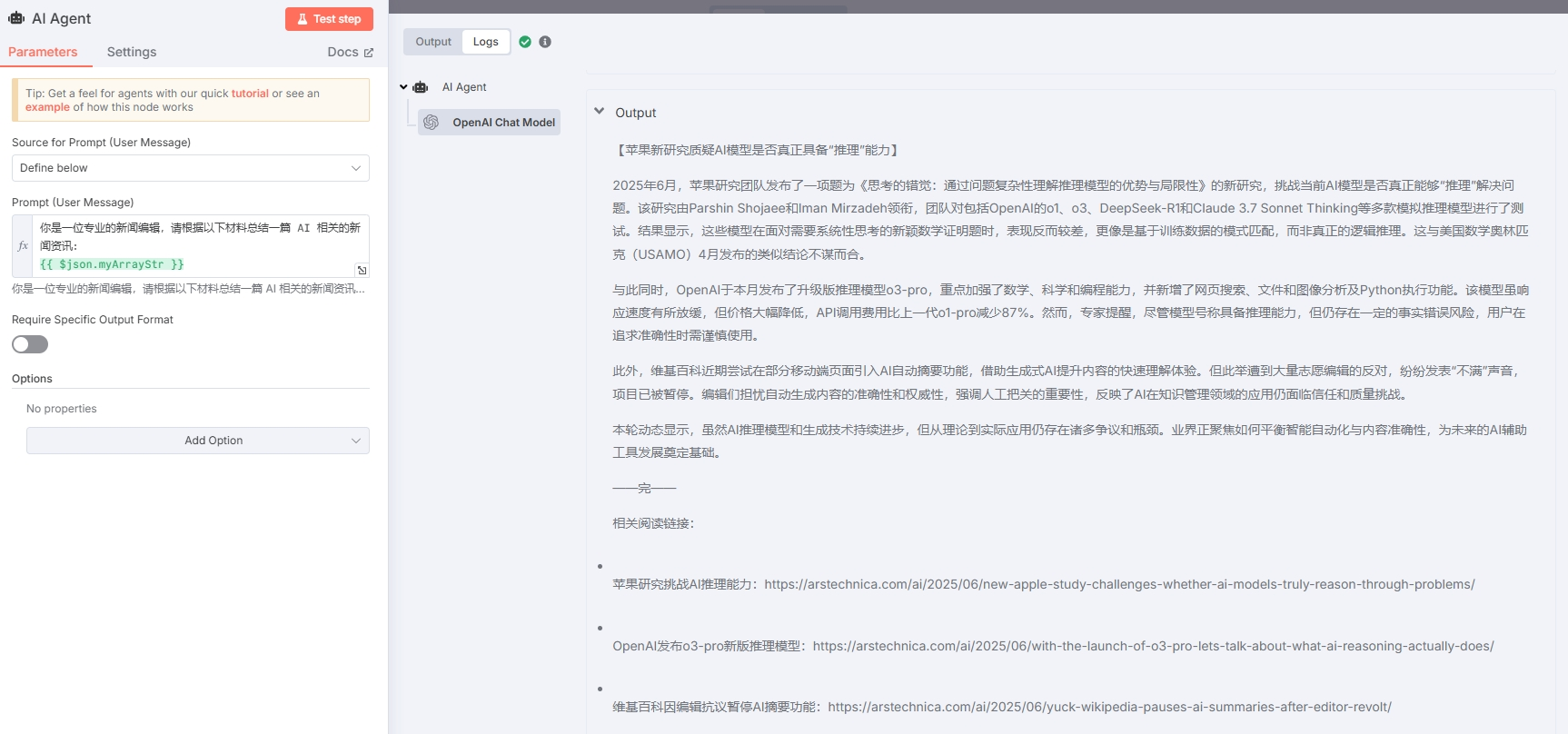Open the example link in the tip
1568x734 pixels.
coord(47,107)
